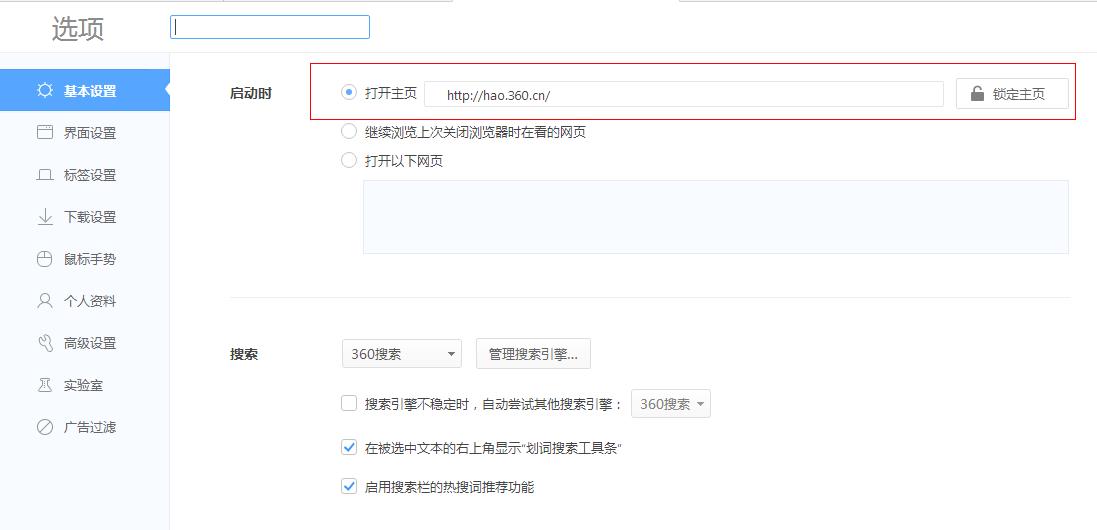
Task: Open 鼠标手势 settings
Action: coord(85,259)
